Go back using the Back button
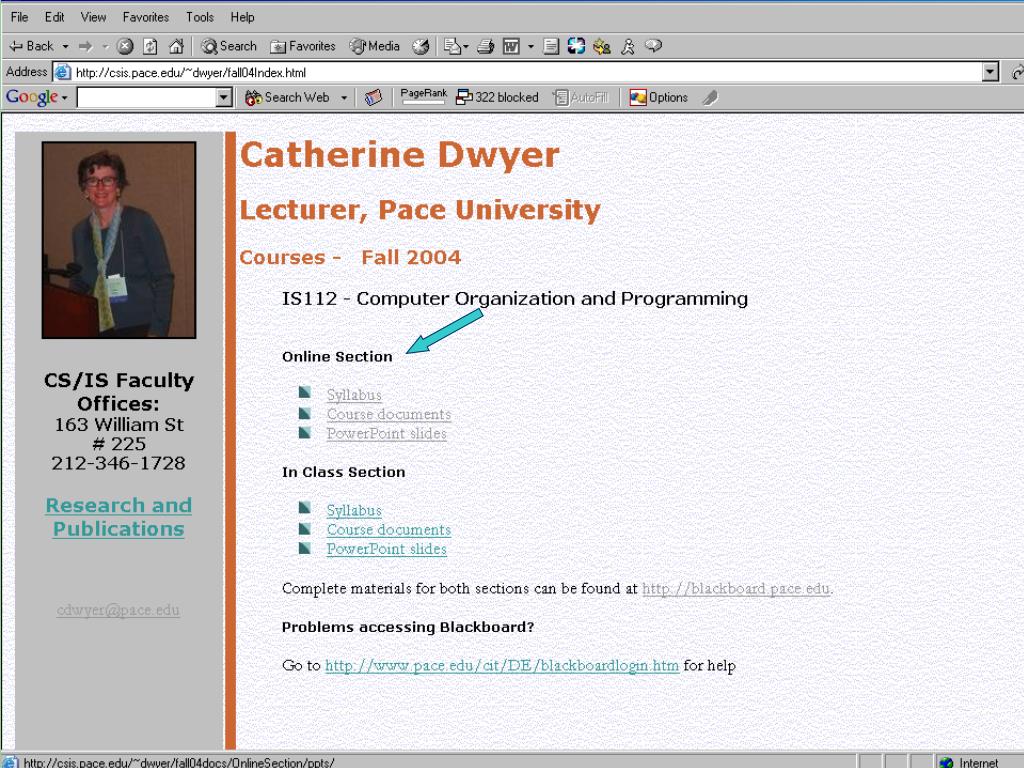Viewport: 1024px width, 768px height. (31, 46)
